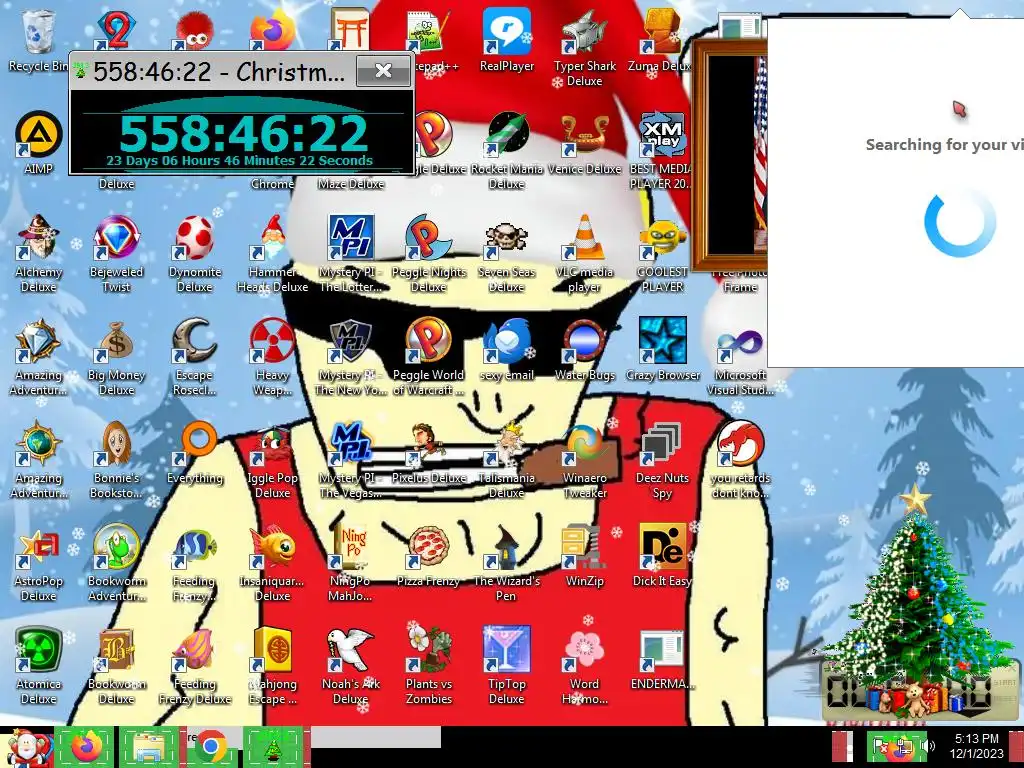Launch Venice Deluxe game icon
This screenshot has width=1024, height=768.
coord(584,135)
